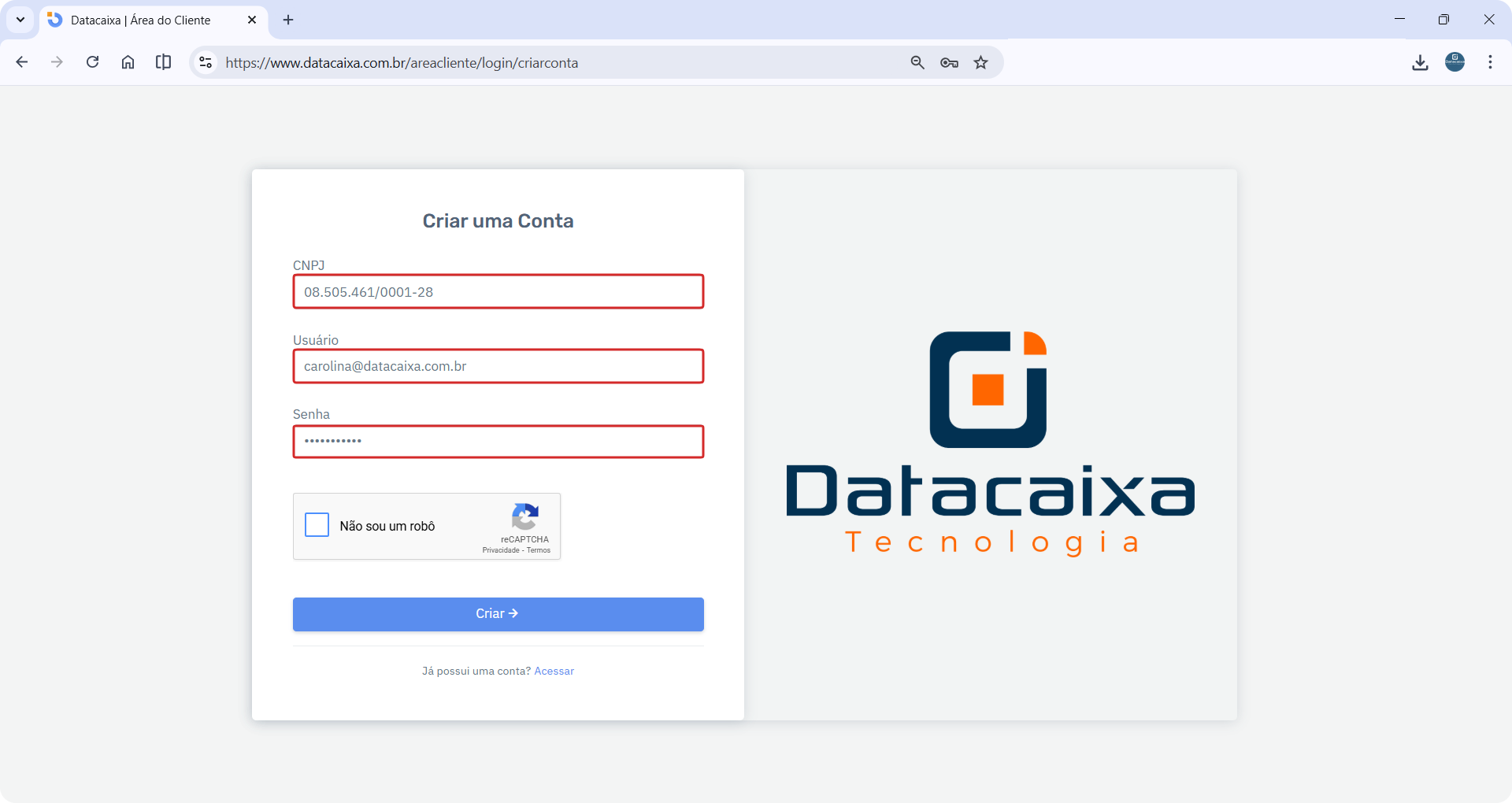Open the password manager key icon

[x=949, y=62]
